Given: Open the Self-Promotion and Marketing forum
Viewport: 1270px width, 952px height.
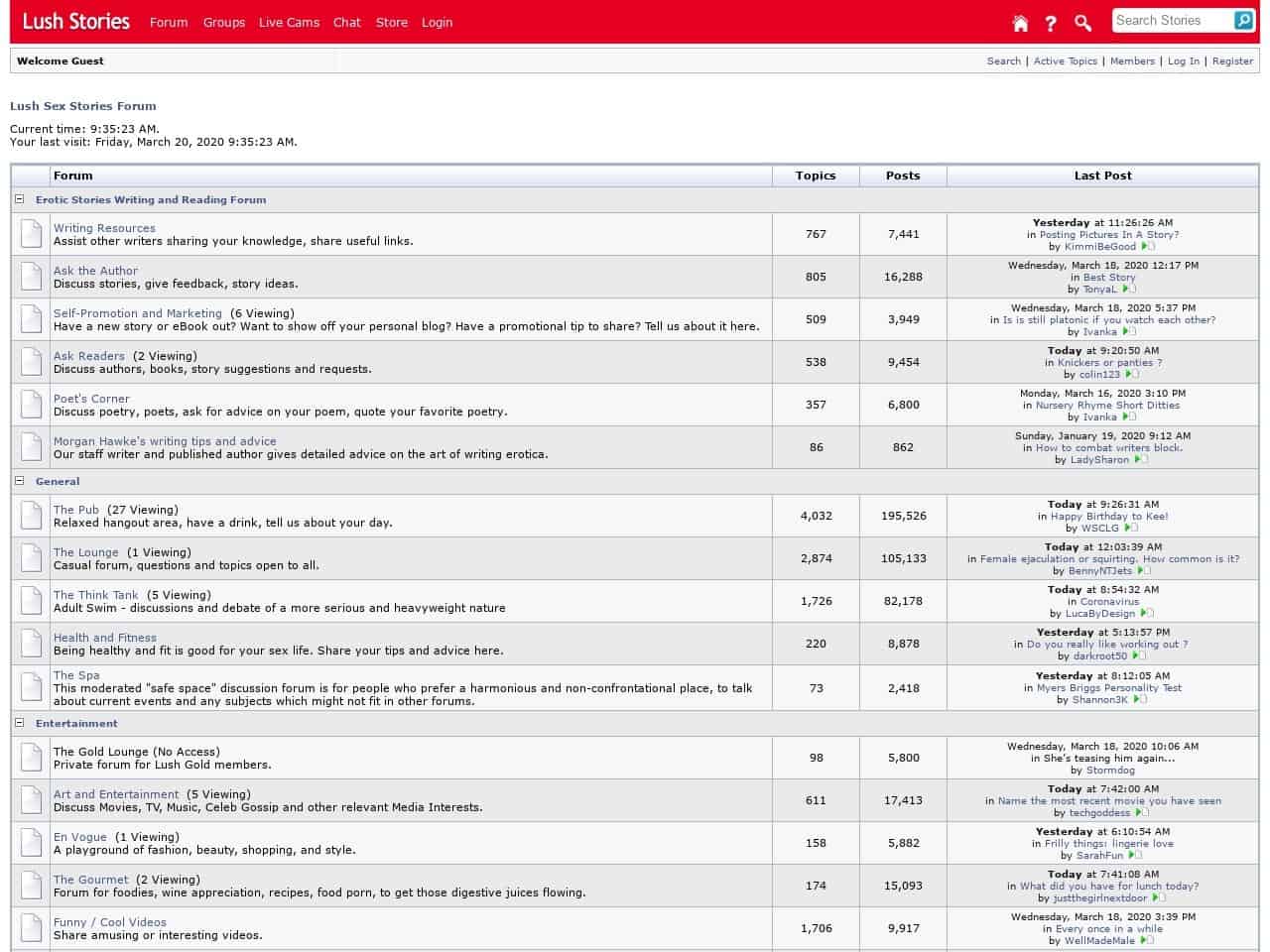Looking at the screenshot, I should point(138,313).
